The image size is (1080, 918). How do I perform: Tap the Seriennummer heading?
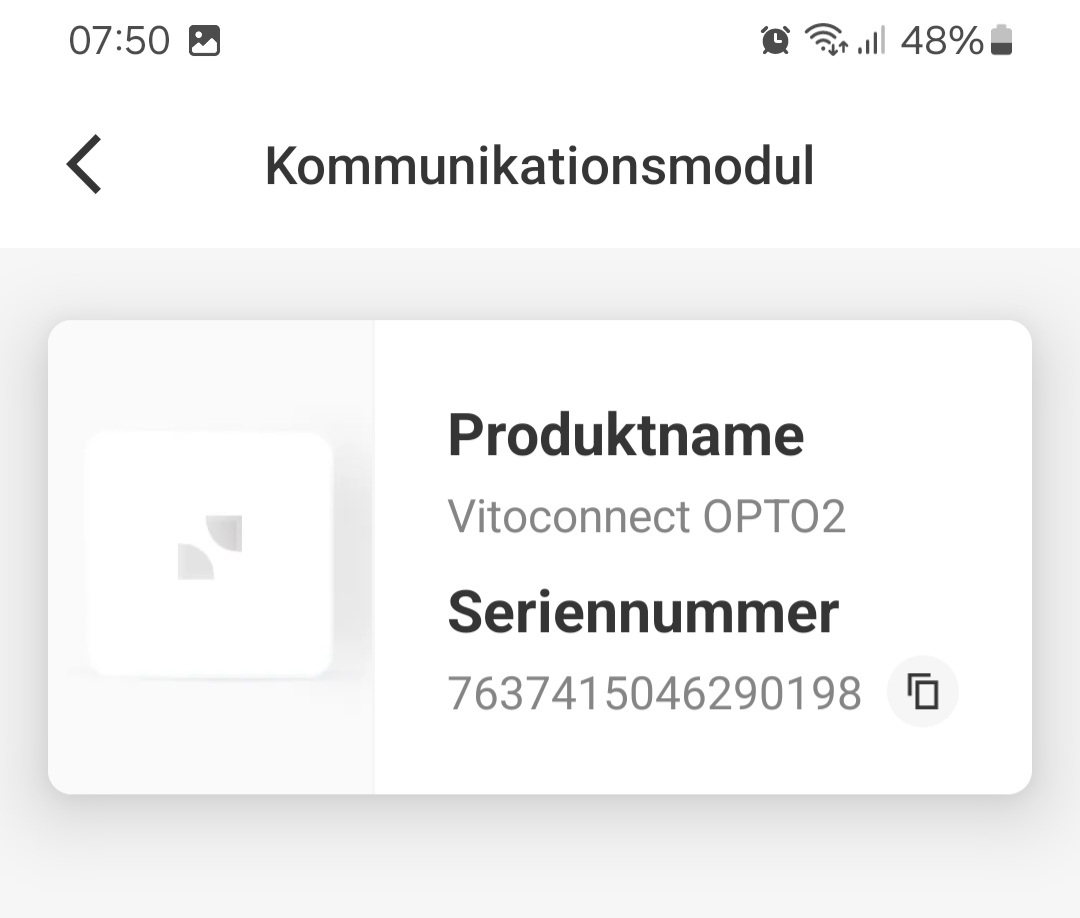point(643,612)
